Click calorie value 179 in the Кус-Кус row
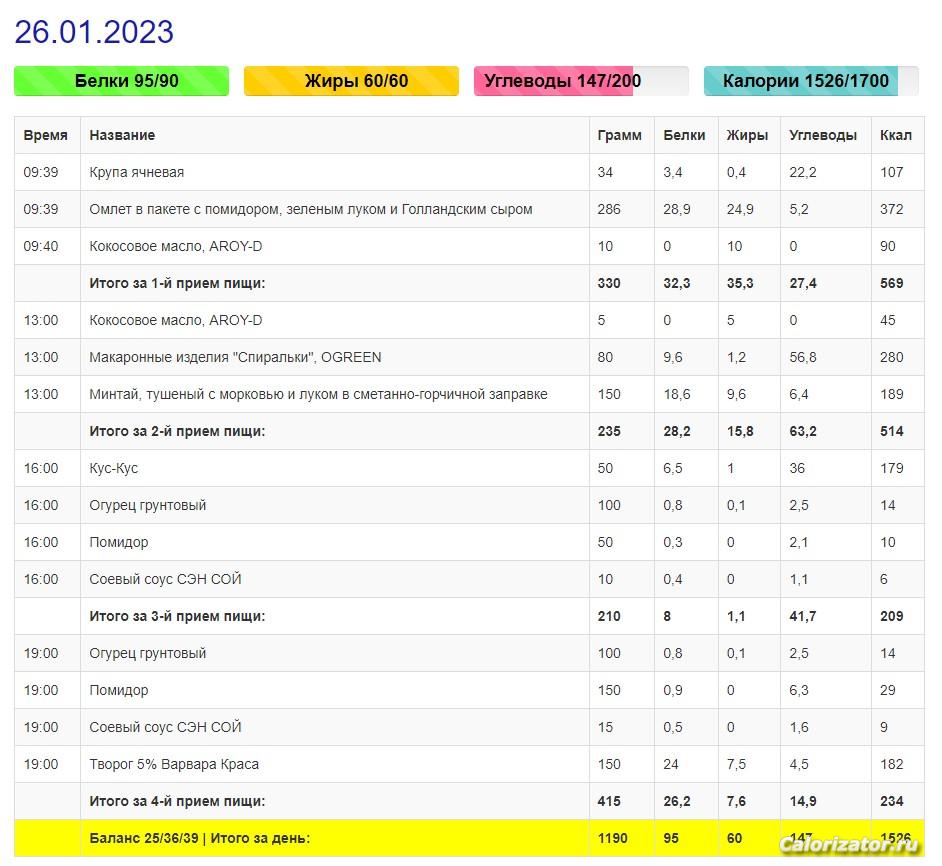The width and height of the screenshot is (942, 866). coord(892,468)
